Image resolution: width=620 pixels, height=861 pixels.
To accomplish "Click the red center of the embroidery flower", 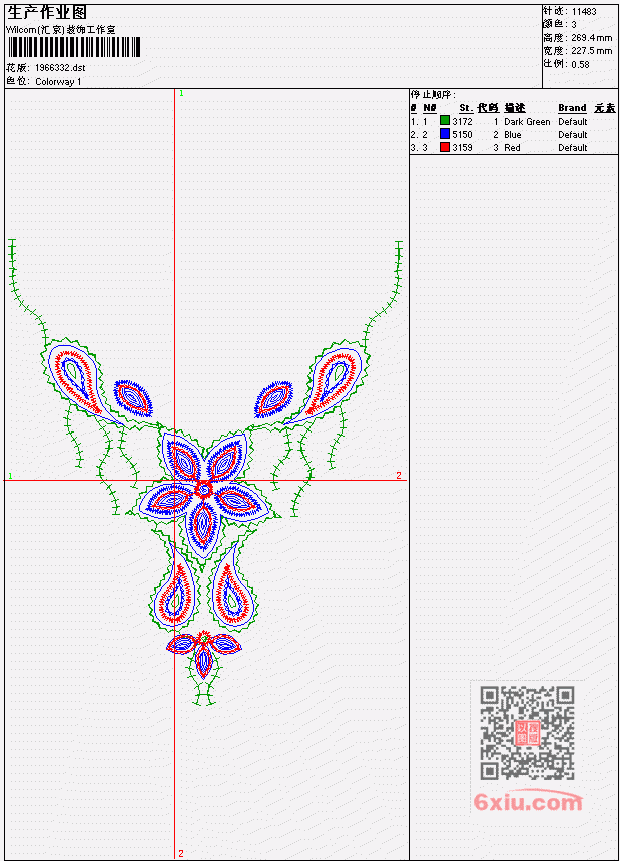I will 203,489.
